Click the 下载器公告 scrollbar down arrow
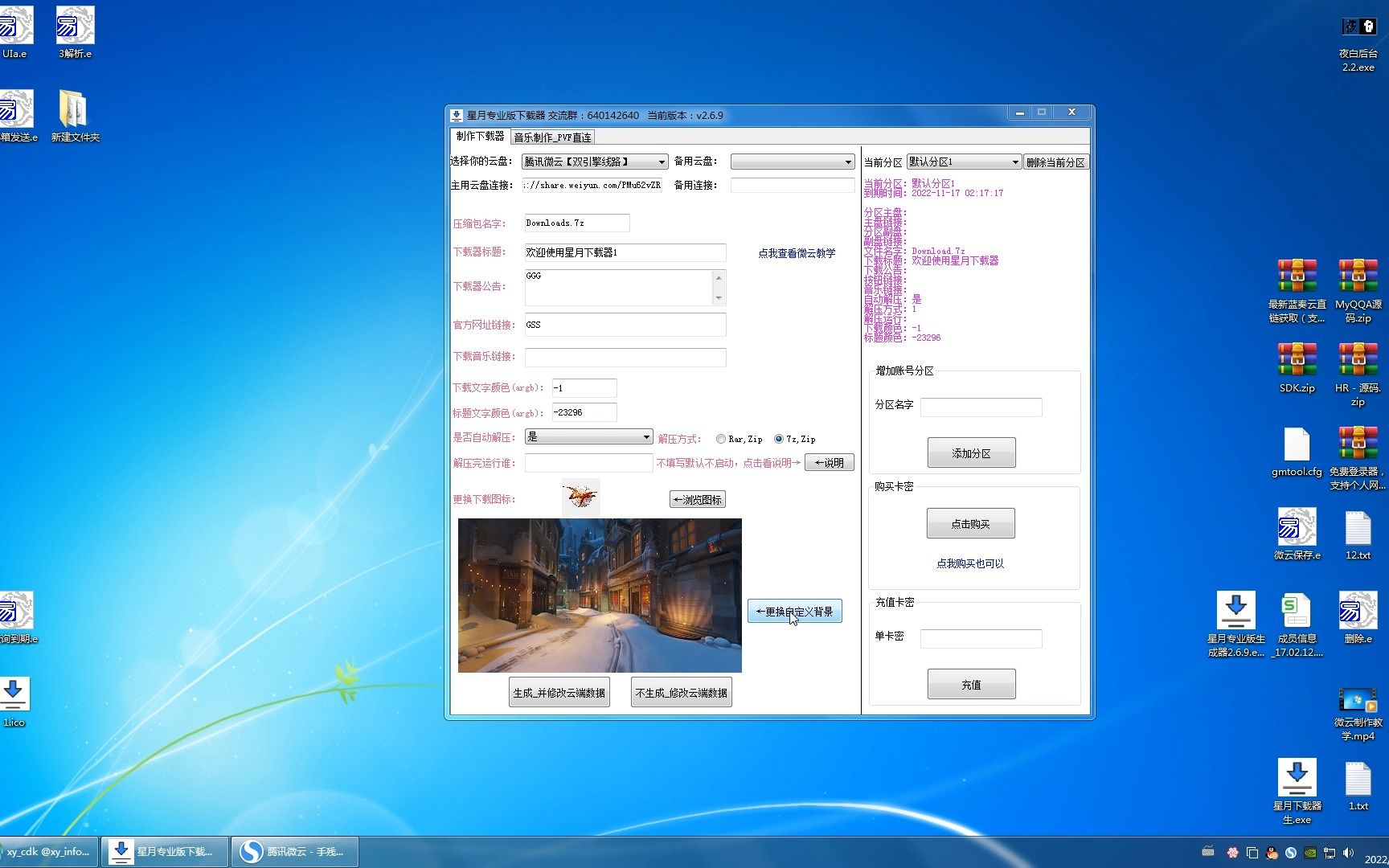 [x=719, y=298]
